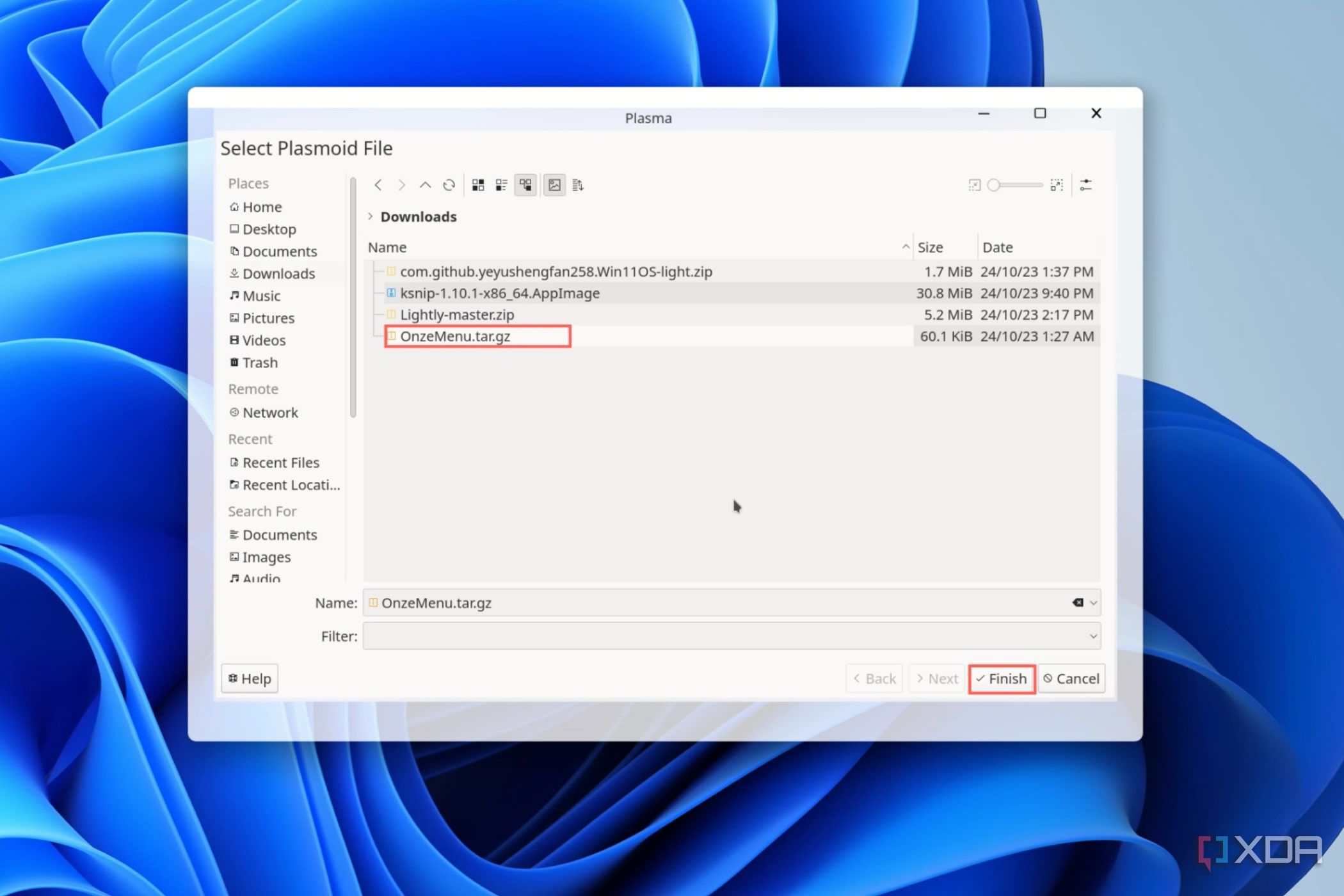Toggle the detailed tree view mode

[525, 185]
